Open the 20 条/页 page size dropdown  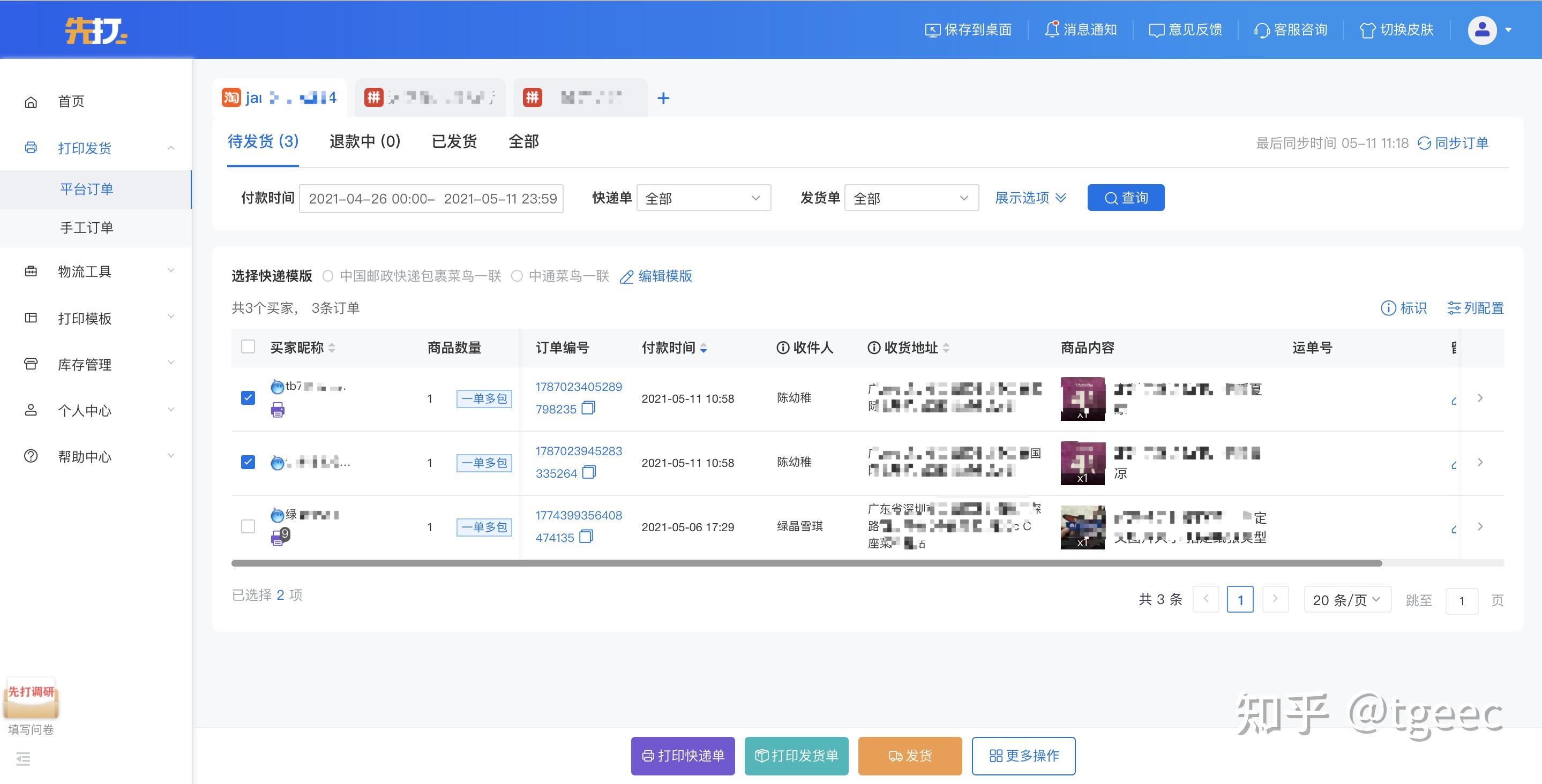(x=1347, y=600)
